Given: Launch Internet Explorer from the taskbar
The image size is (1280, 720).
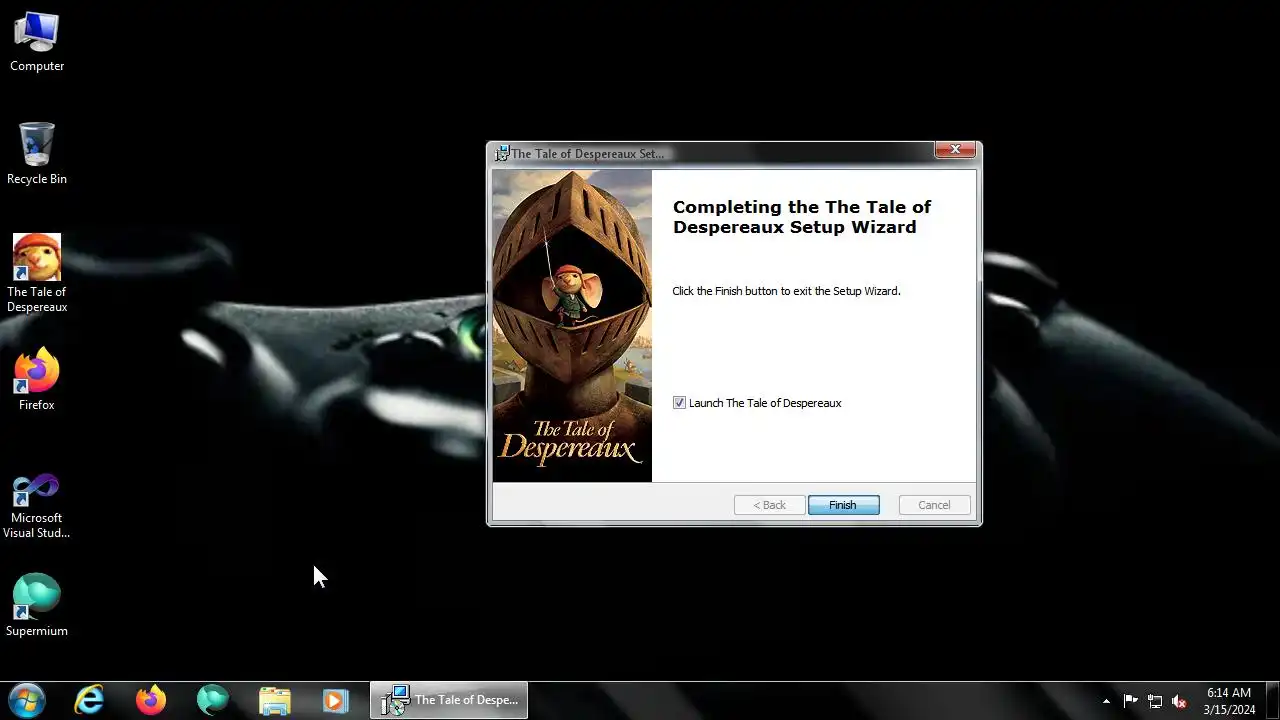Looking at the screenshot, I should click(89, 700).
